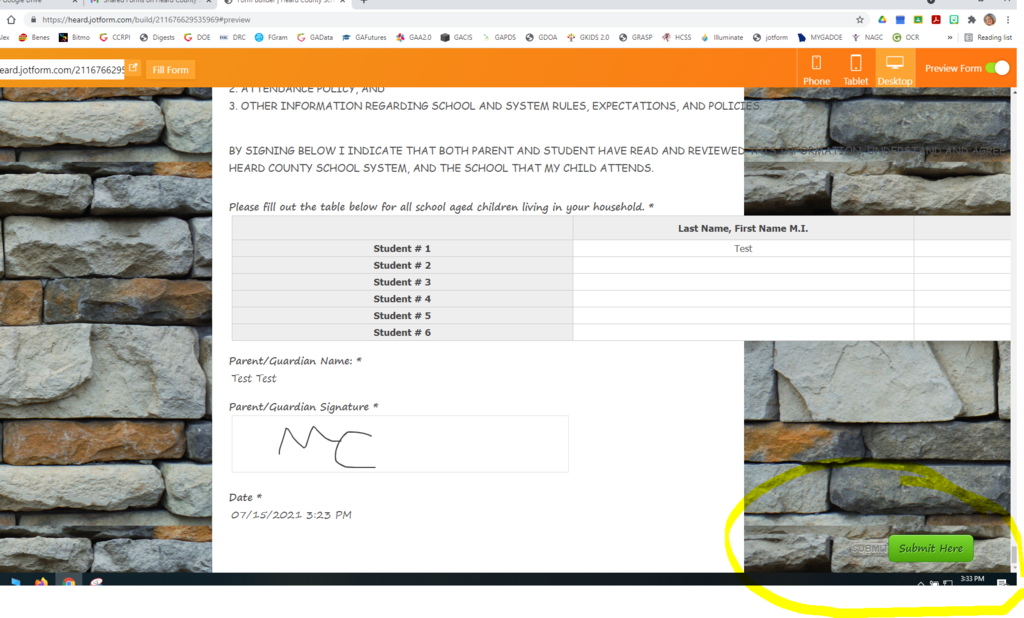Open the Reading list panel

[988, 38]
